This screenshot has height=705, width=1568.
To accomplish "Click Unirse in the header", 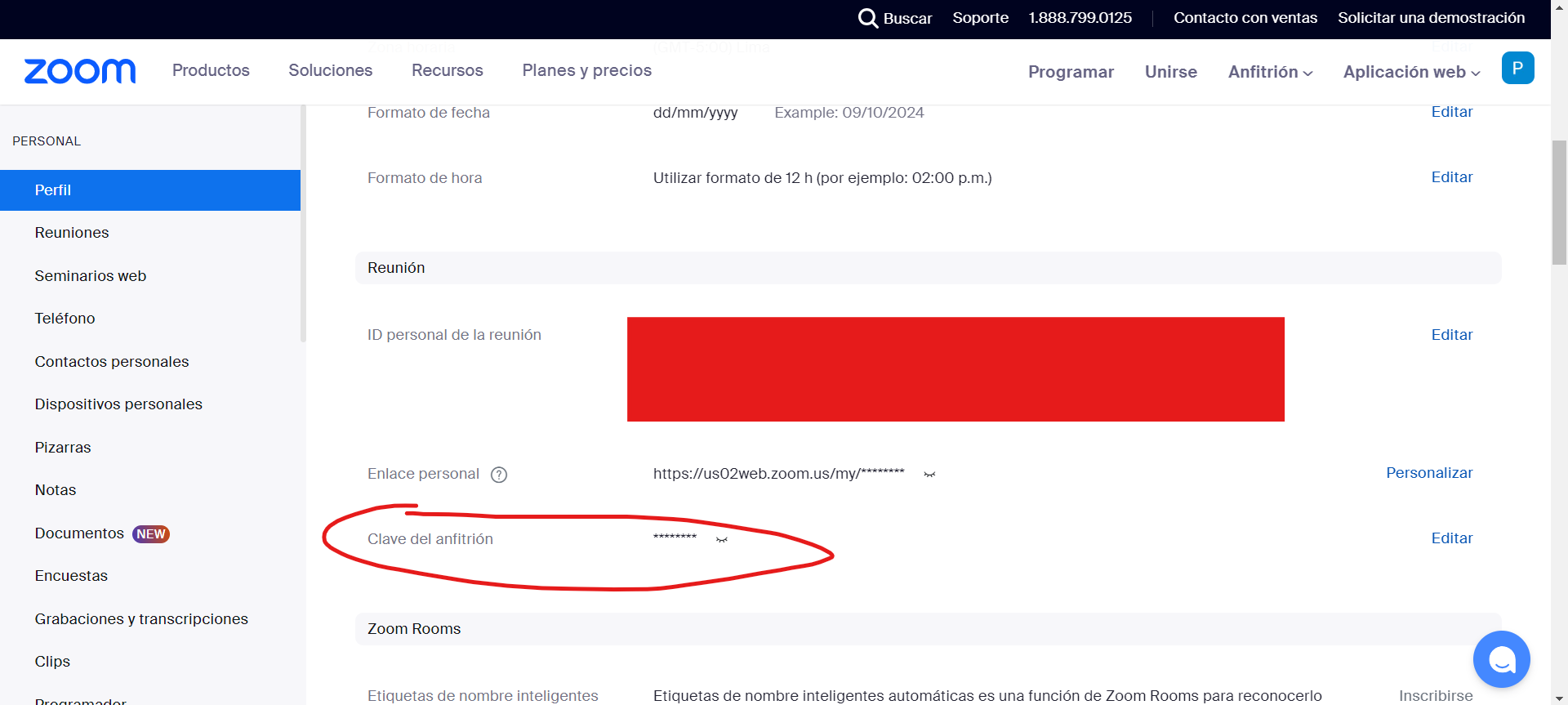I will [1171, 72].
